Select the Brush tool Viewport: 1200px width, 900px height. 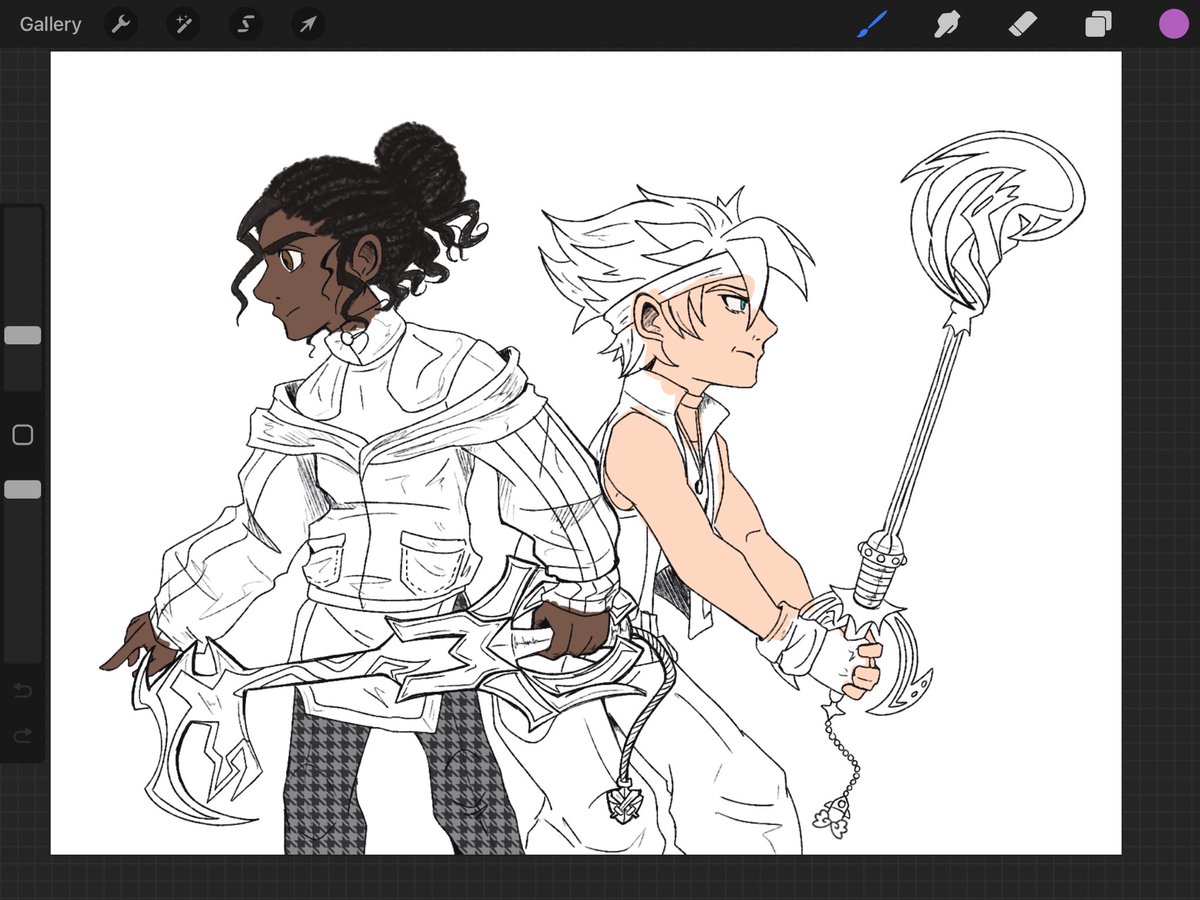[872, 24]
